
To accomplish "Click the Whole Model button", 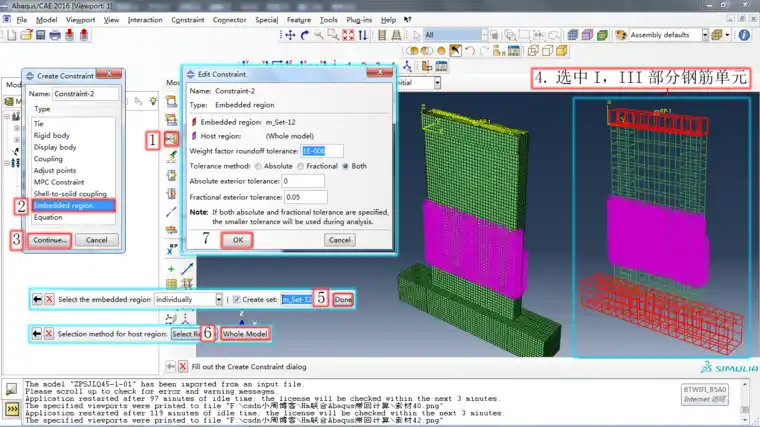I will [245, 334].
